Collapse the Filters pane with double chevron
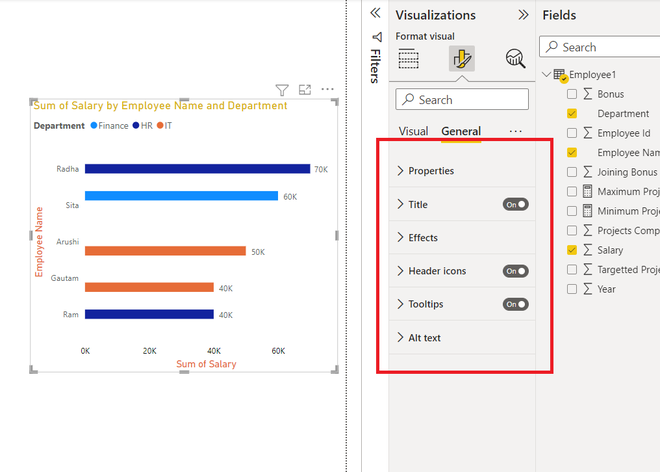Viewport: 660px width, 472px height. pos(375,13)
